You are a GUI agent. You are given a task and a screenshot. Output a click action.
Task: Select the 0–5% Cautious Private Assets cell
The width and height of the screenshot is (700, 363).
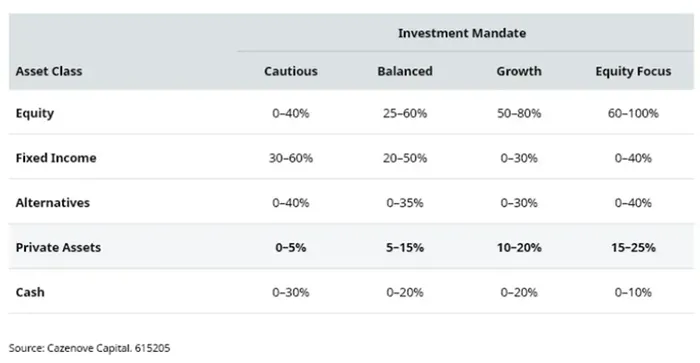[x=291, y=247]
